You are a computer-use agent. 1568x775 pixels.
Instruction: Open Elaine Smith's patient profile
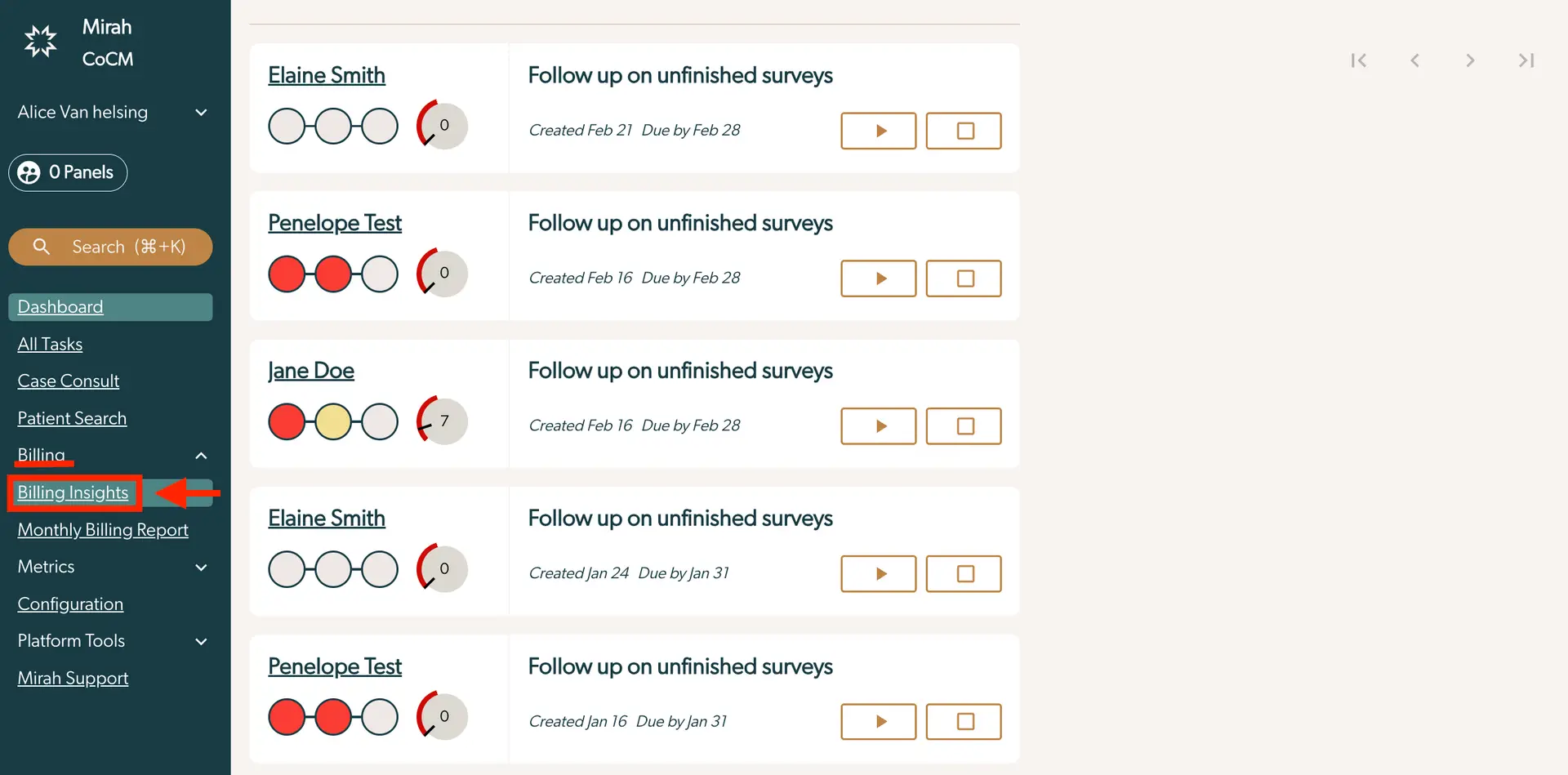click(x=327, y=74)
